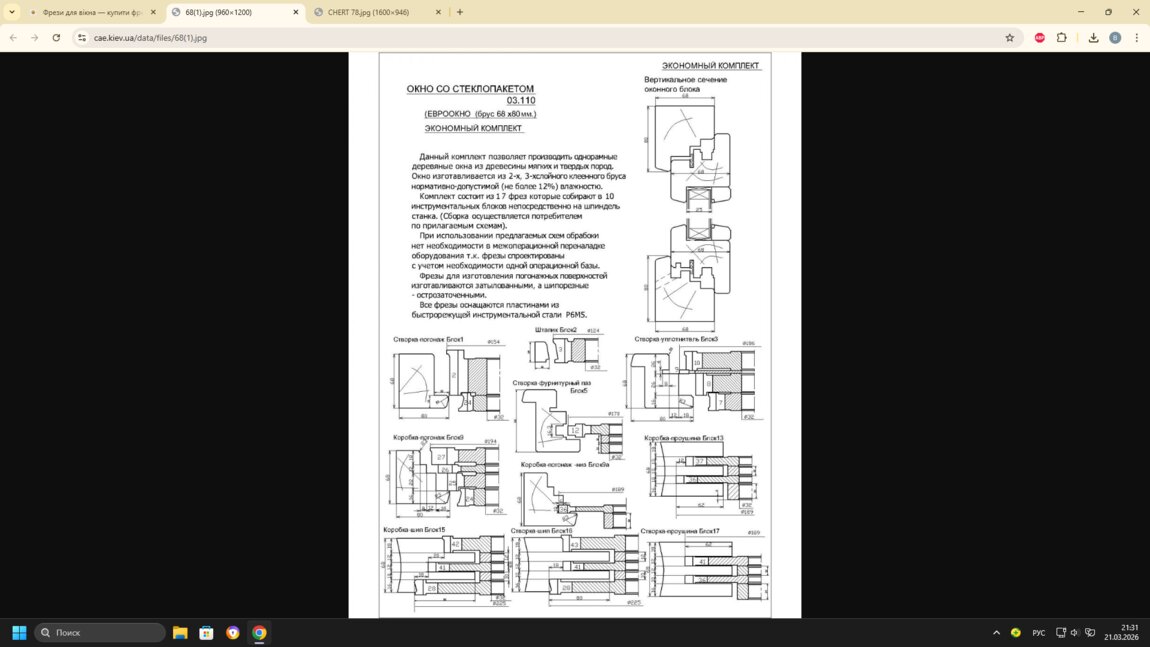Switch to the Фрези для вікна tab
1150x647 pixels.
pos(86,12)
